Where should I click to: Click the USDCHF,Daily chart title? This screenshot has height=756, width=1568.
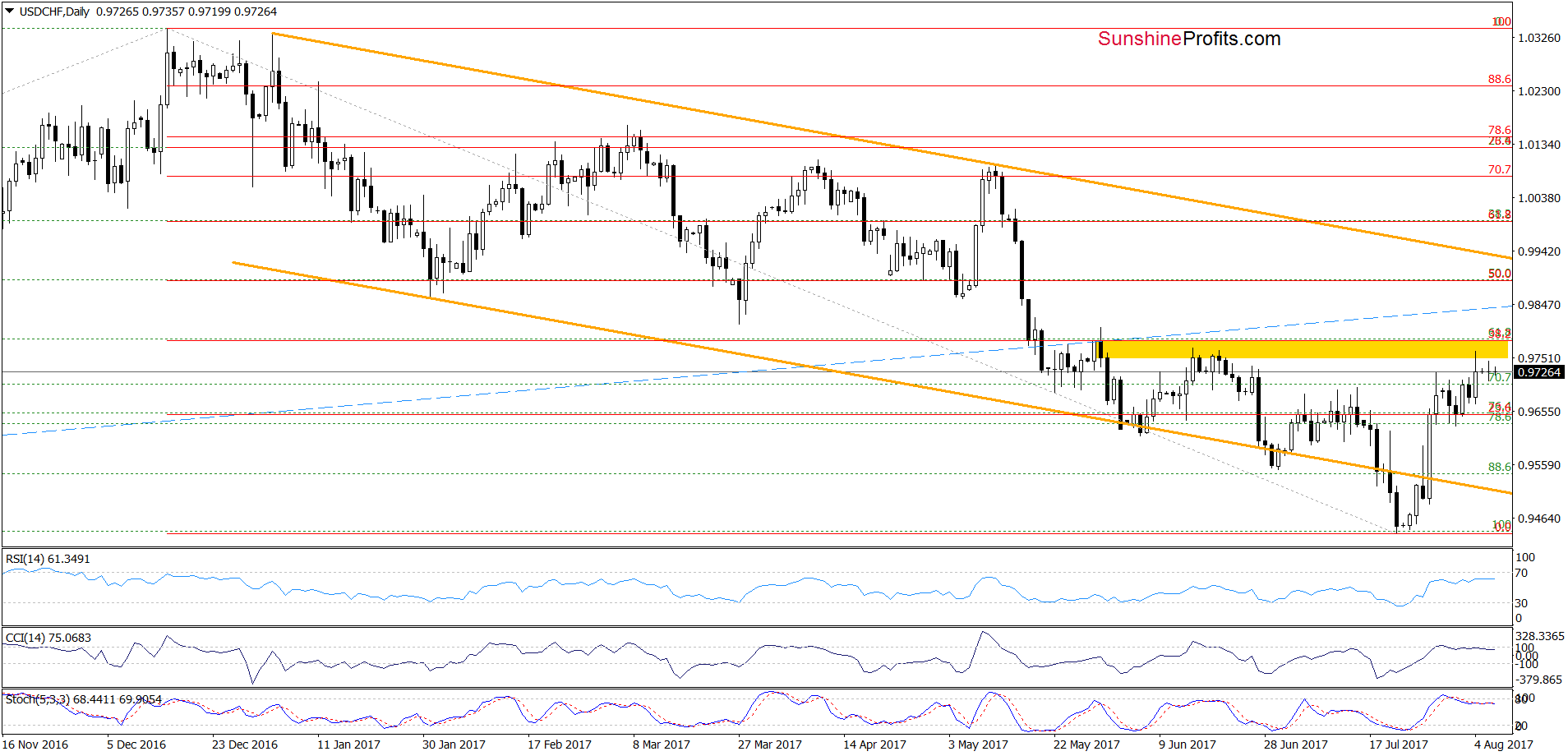click(55, 12)
